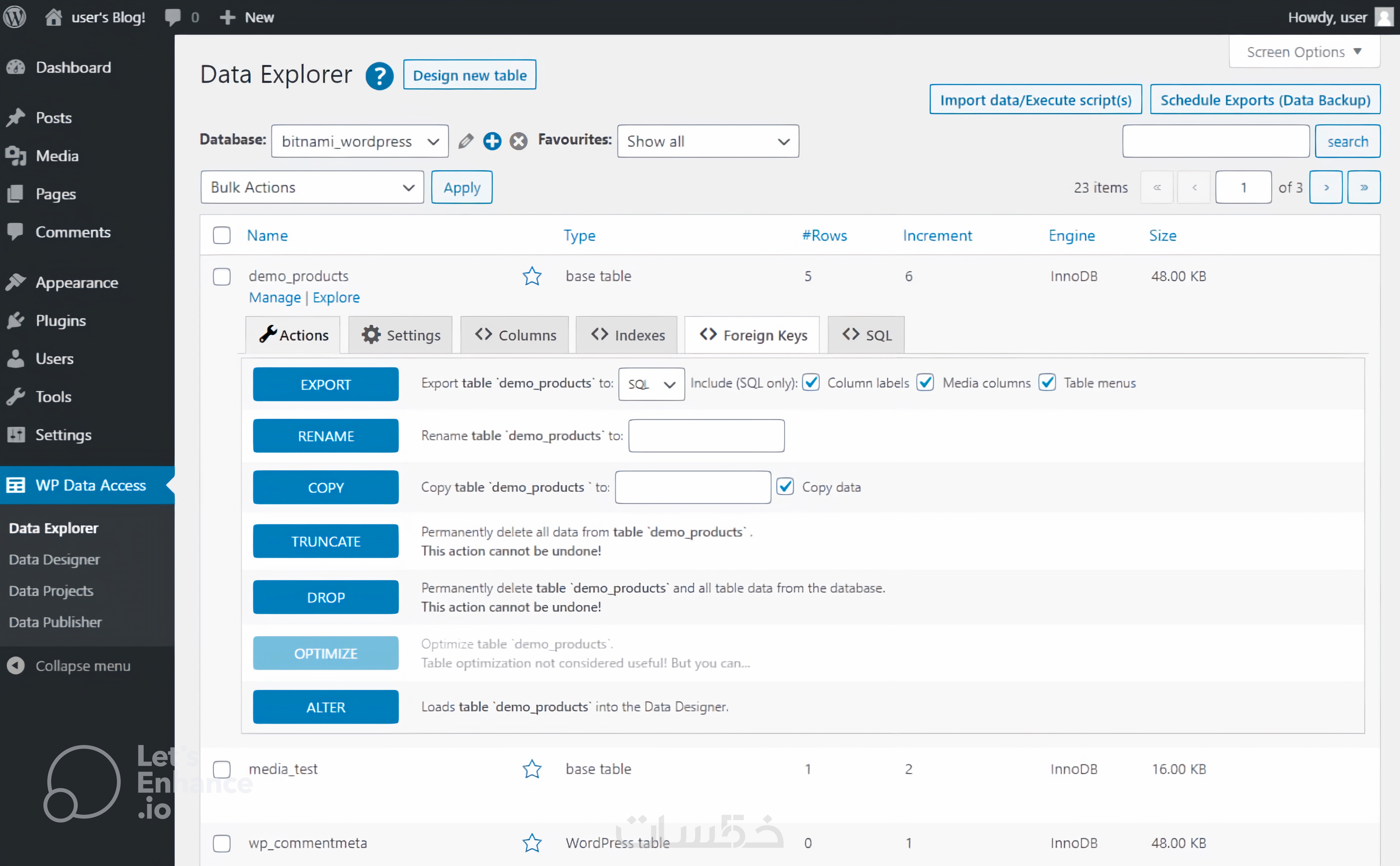Expand the Bulk Actions dropdown
Screen dimensions: 1400x866
(x=312, y=187)
